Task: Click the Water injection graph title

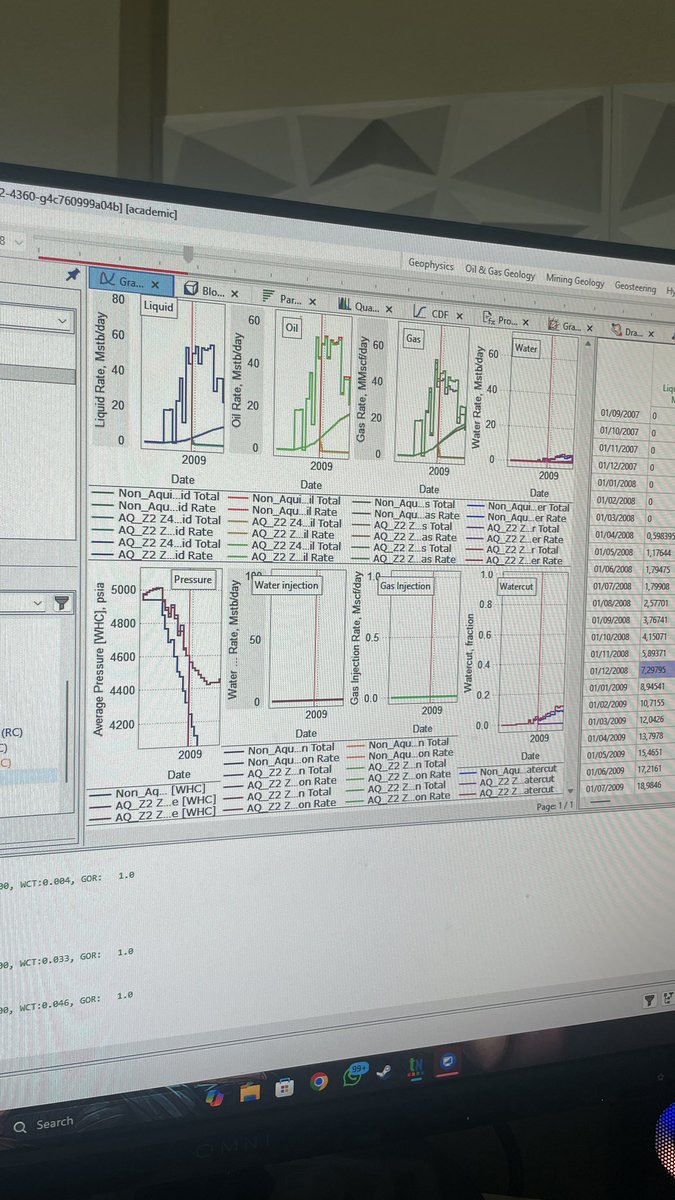Action: [x=287, y=585]
